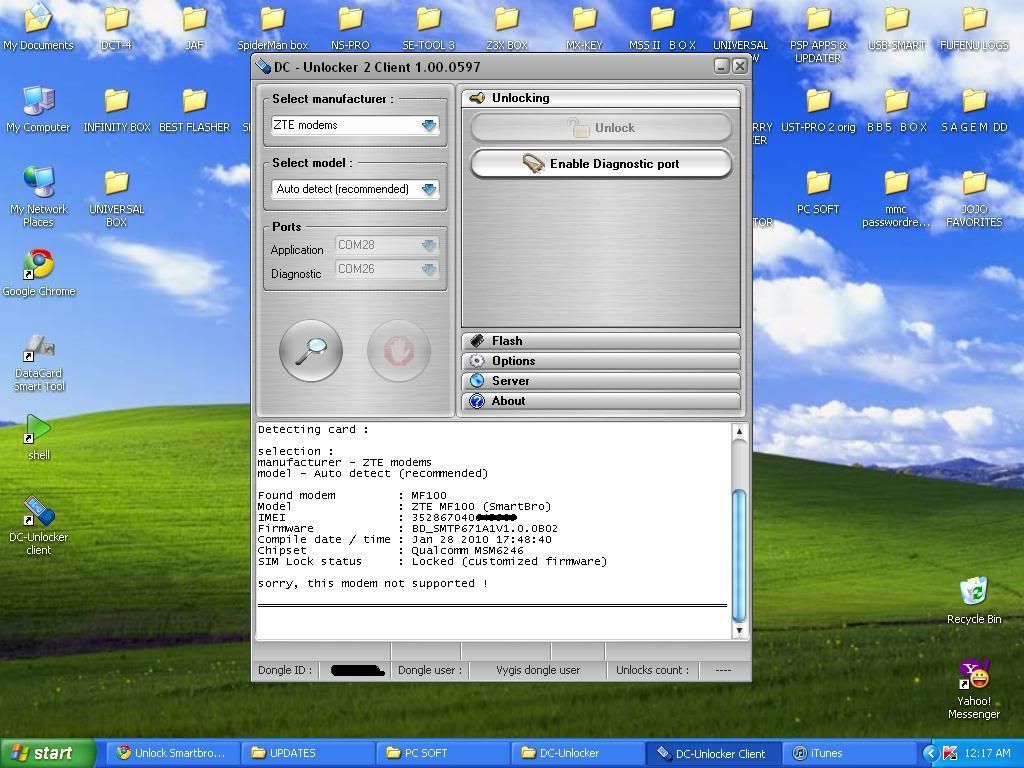The width and height of the screenshot is (1024, 768).
Task: Open Yahoo! Messenger desktop icon
Action: (x=973, y=688)
